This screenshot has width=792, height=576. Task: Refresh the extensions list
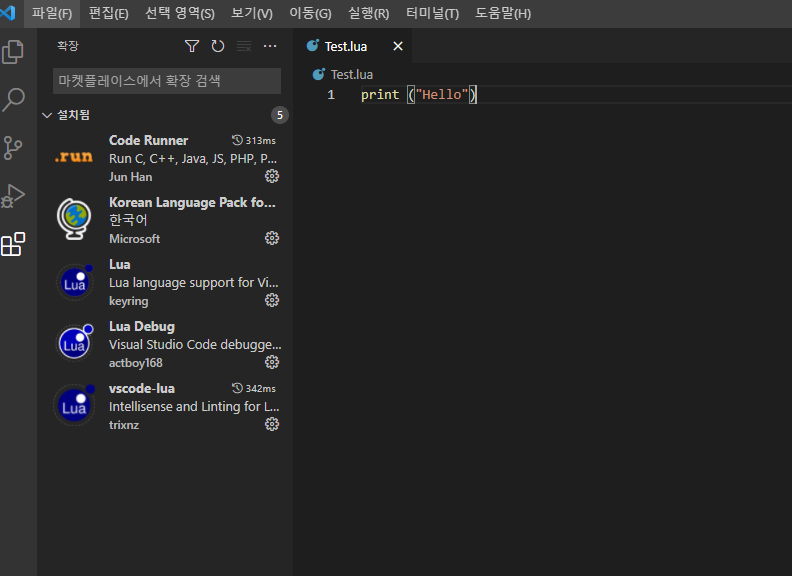point(218,46)
